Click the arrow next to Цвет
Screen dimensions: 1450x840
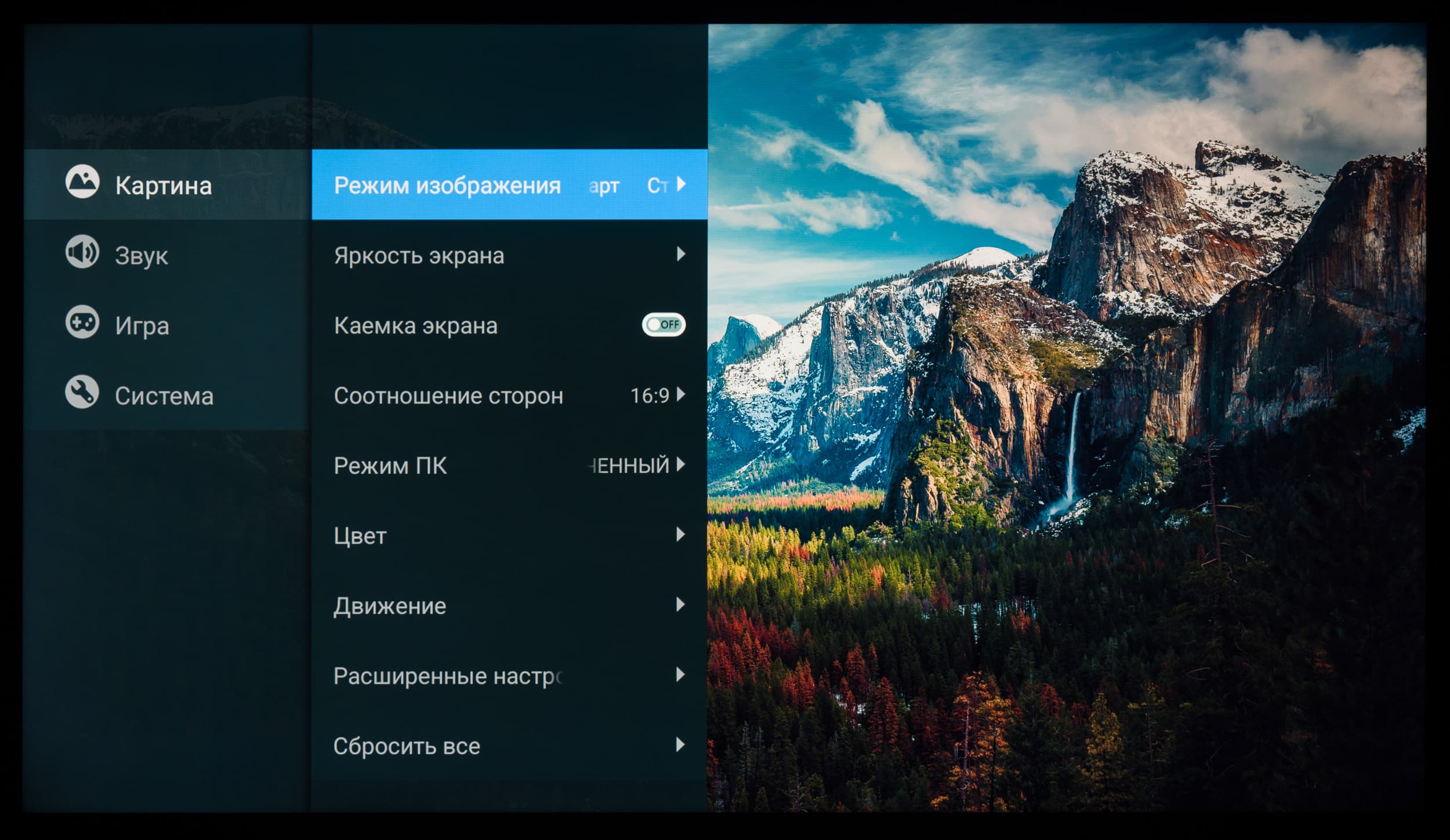680,534
